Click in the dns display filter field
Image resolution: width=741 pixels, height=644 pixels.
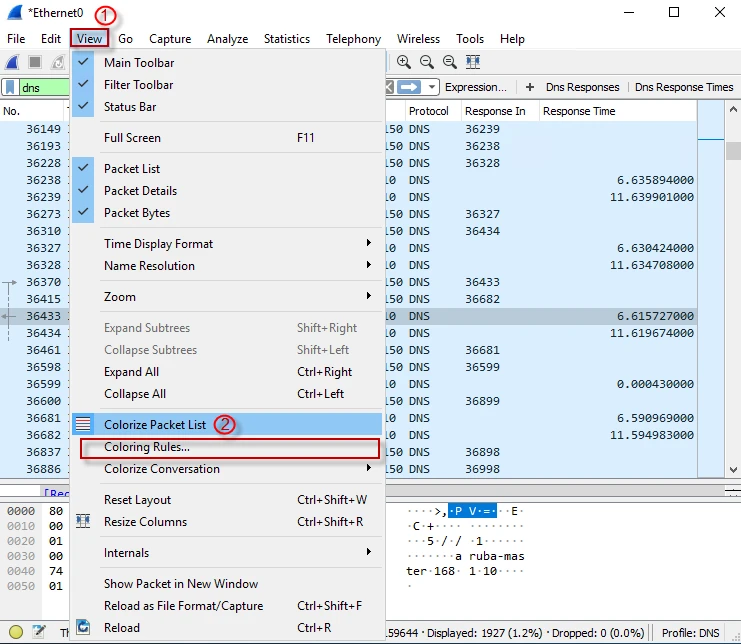click(x=45, y=88)
